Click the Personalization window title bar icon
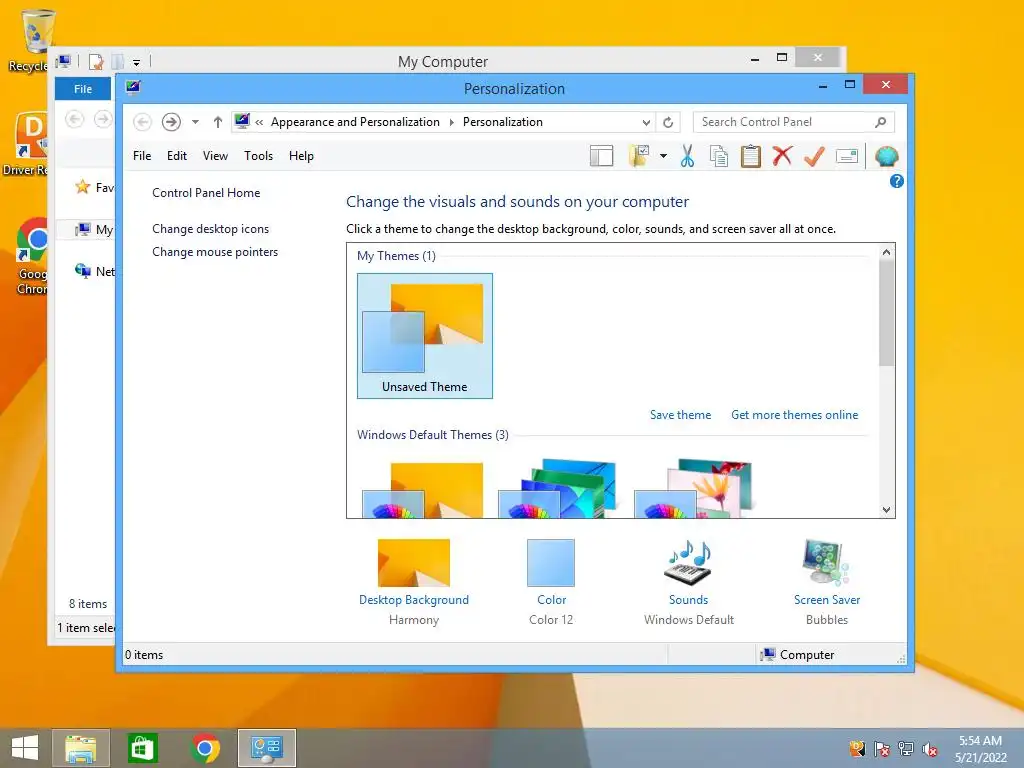 [x=133, y=87]
